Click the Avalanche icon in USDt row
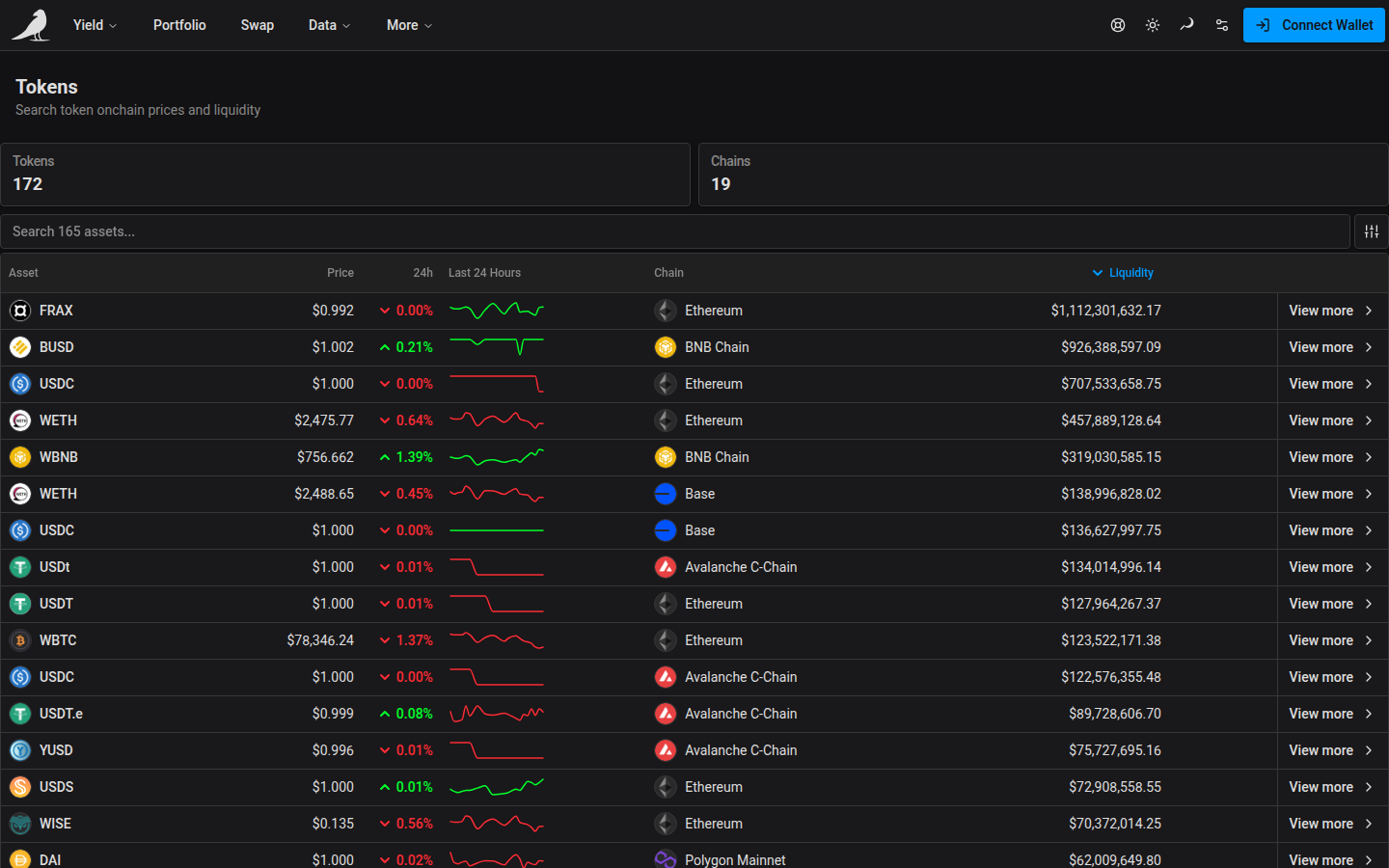The height and width of the screenshot is (868, 1389). click(666, 567)
